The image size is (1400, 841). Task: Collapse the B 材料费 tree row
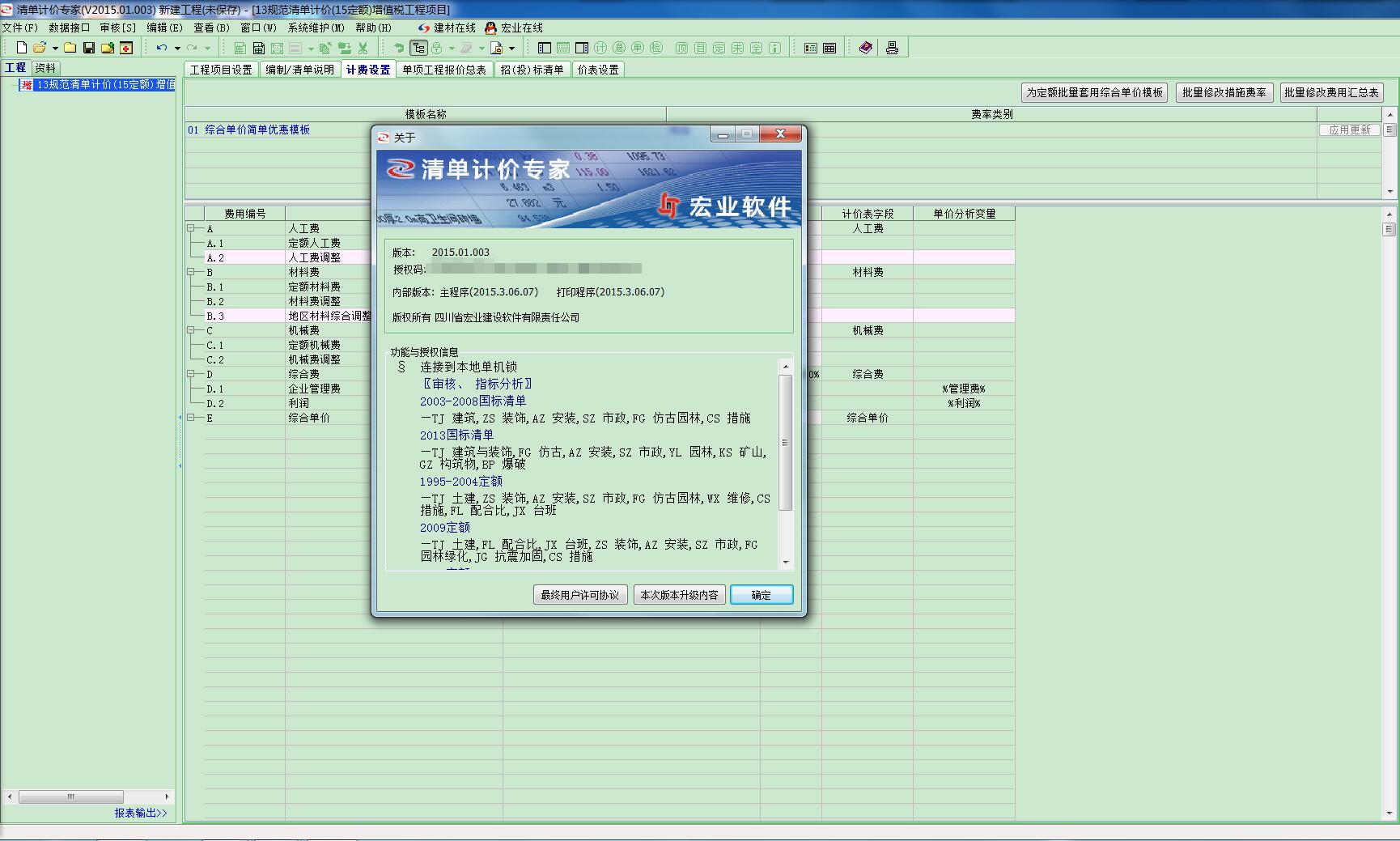point(191,272)
